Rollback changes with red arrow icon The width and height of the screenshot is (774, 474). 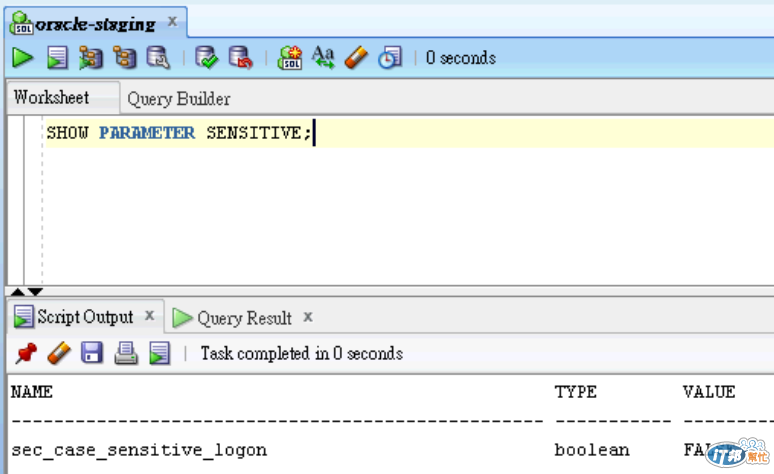click(240, 58)
